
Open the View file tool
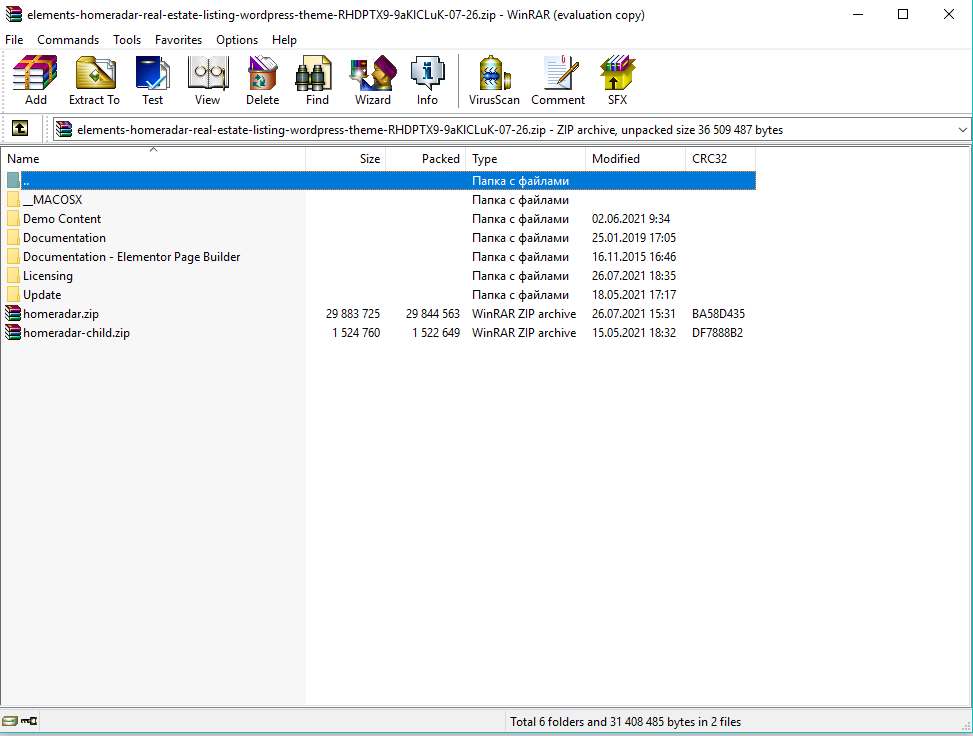click(x=207, y=80)
